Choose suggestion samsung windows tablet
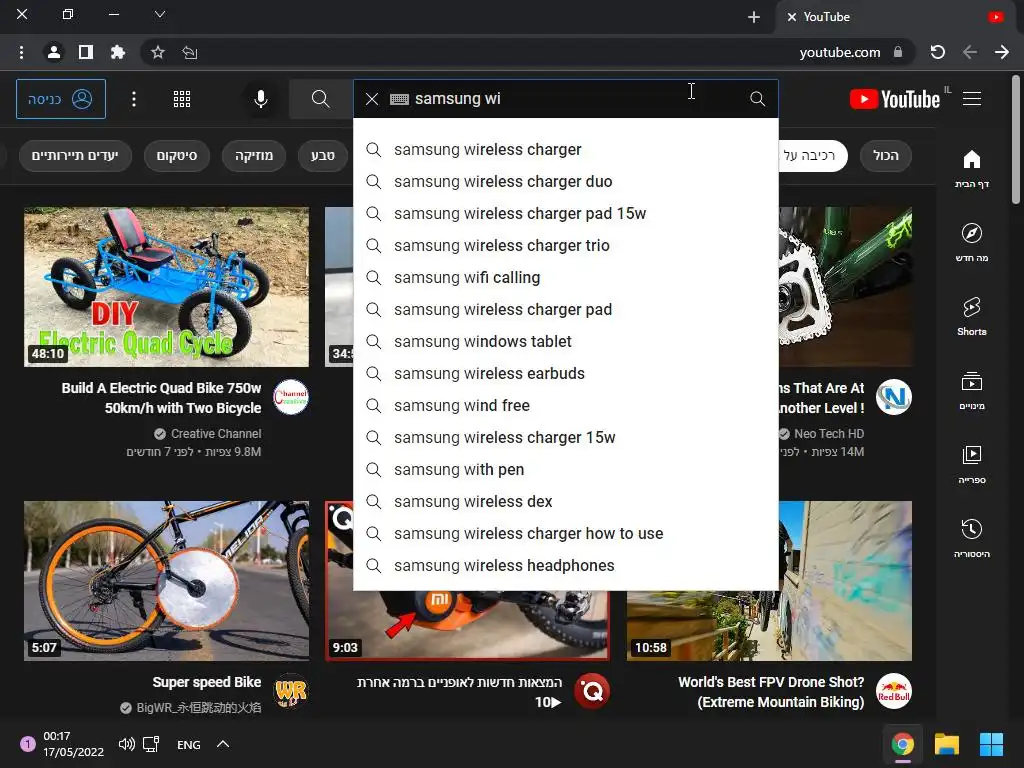 tap(566, 342)
